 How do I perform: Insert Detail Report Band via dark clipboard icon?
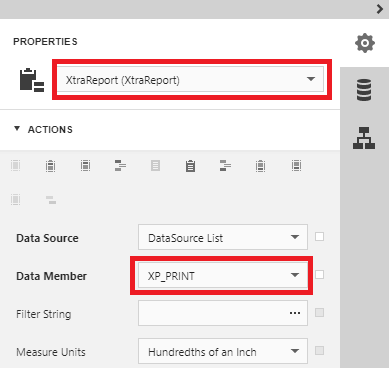pyautogui.click(x=190, y=166)
